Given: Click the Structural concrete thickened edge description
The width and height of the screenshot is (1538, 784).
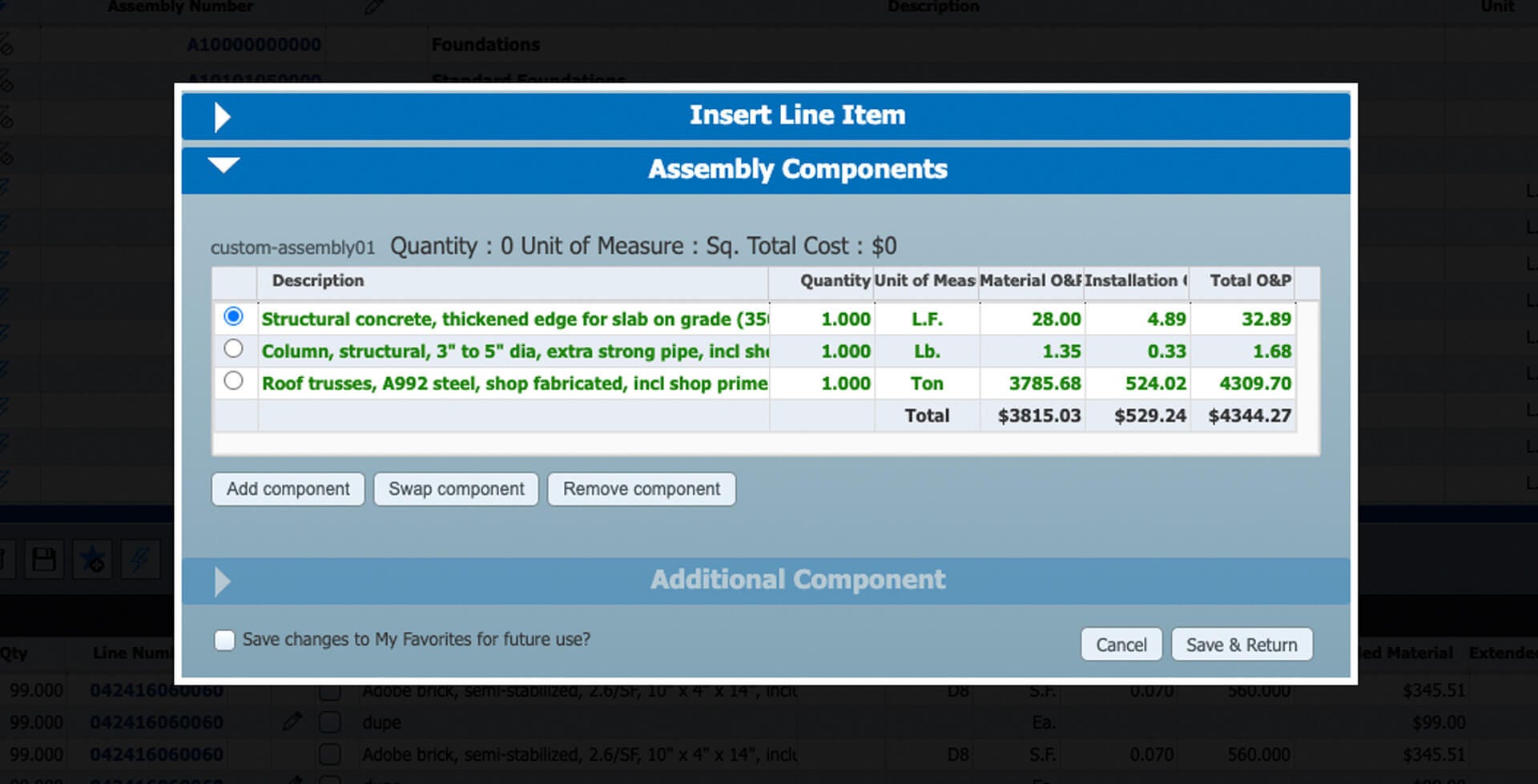Looking at the screenshot, I should [514, 320].
